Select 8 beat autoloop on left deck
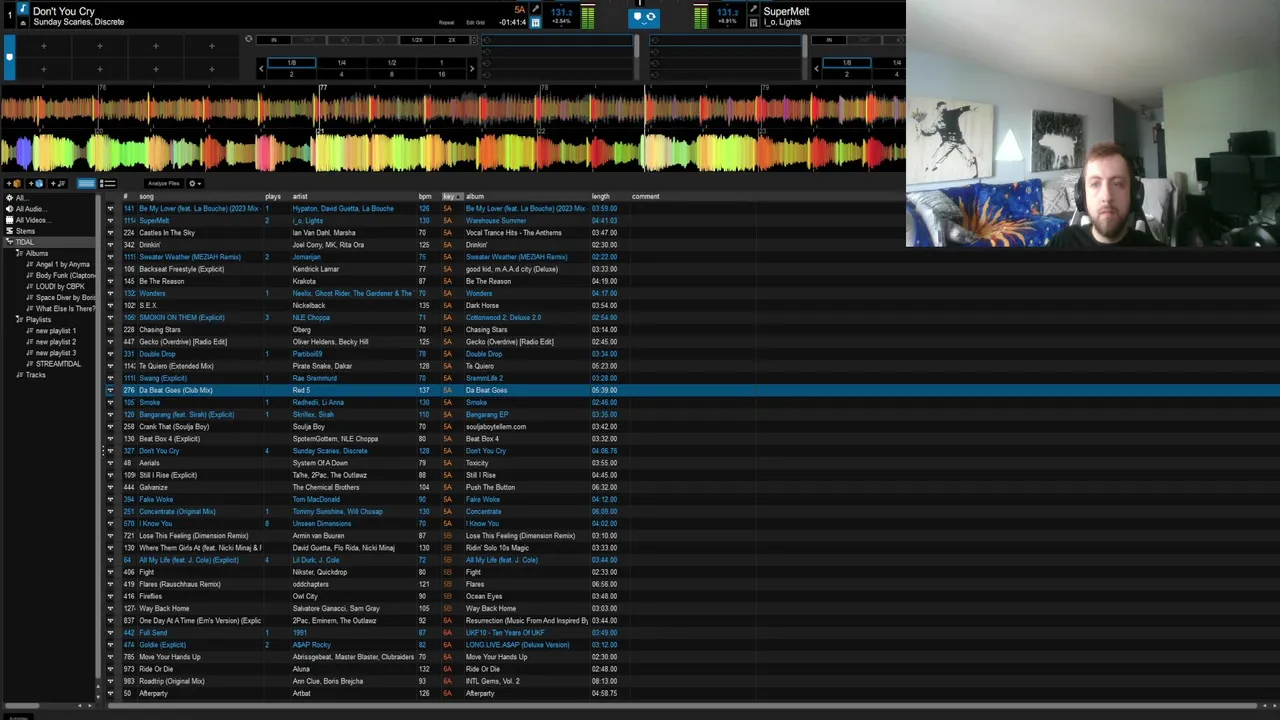Viewport: 1280px width, 720px height. click(x=391, y=74)
